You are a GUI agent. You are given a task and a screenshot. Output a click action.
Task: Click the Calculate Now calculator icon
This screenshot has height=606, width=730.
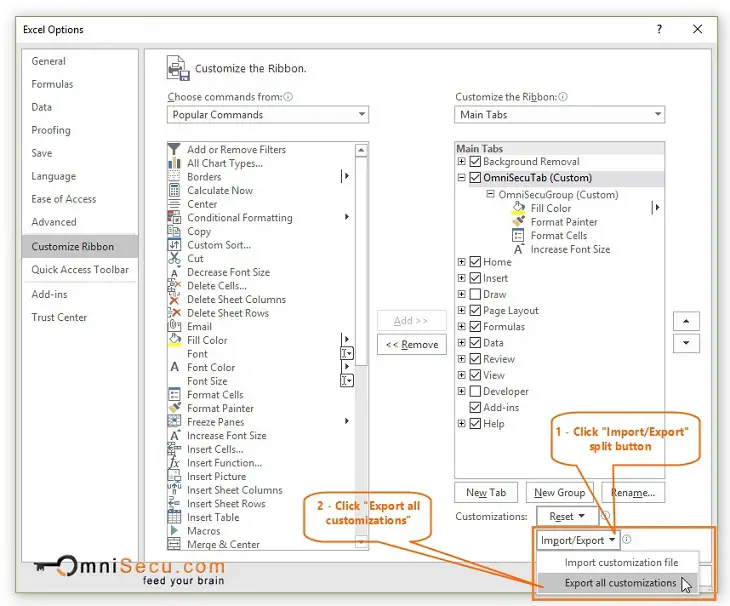click(174, 190)
